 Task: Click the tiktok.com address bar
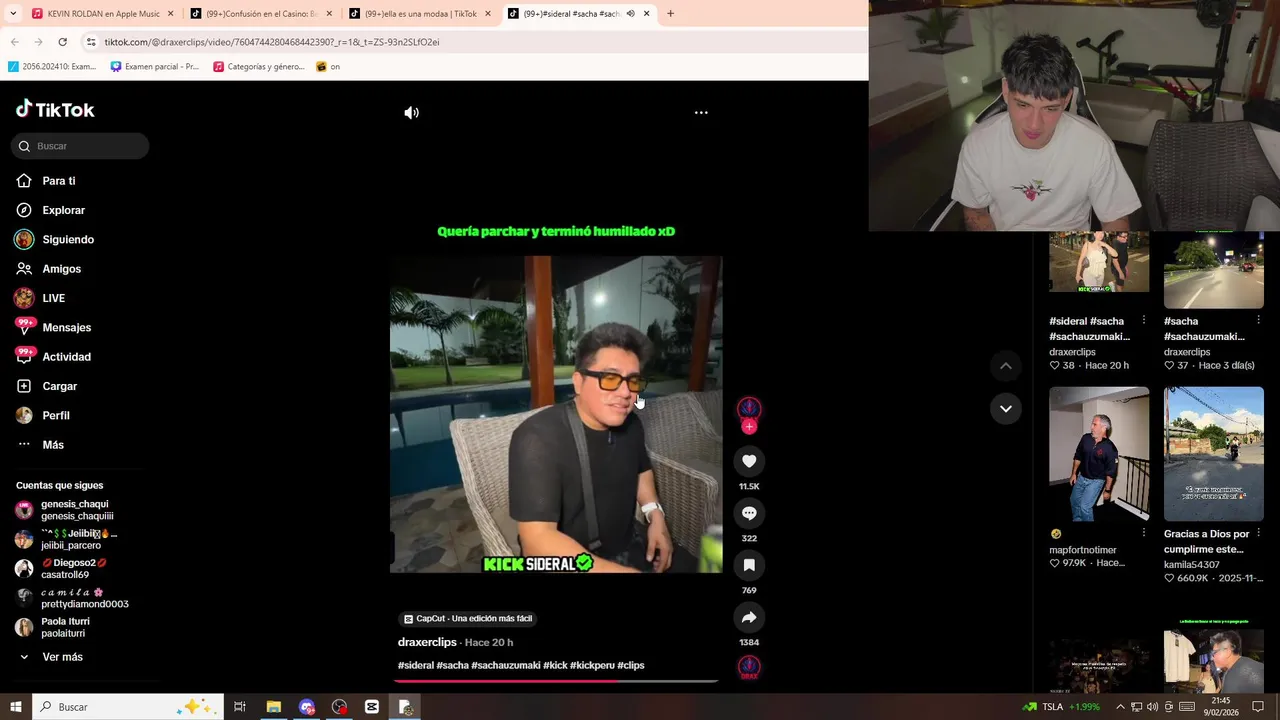coord(480,42)
